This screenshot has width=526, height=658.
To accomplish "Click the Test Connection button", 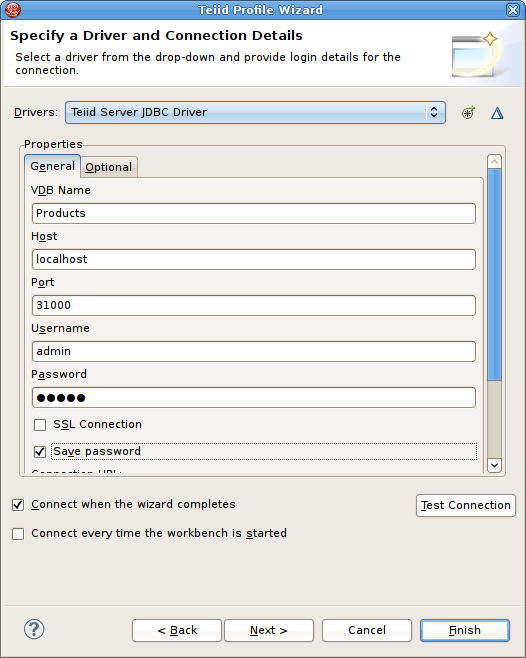I will (x=466, y=505).
